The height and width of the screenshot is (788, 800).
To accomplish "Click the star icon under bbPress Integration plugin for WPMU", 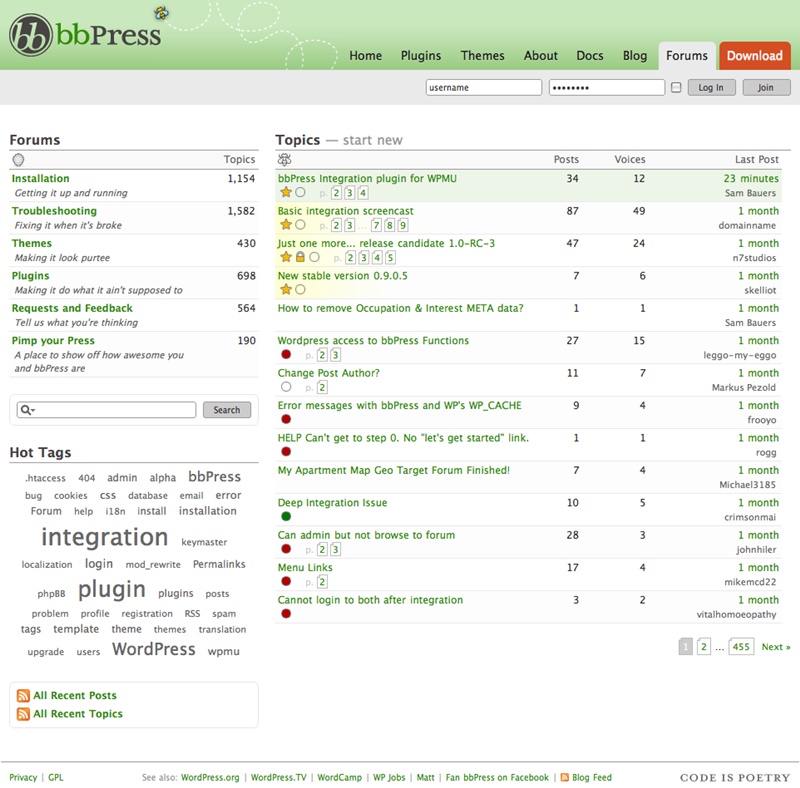I will click(286, 192).
